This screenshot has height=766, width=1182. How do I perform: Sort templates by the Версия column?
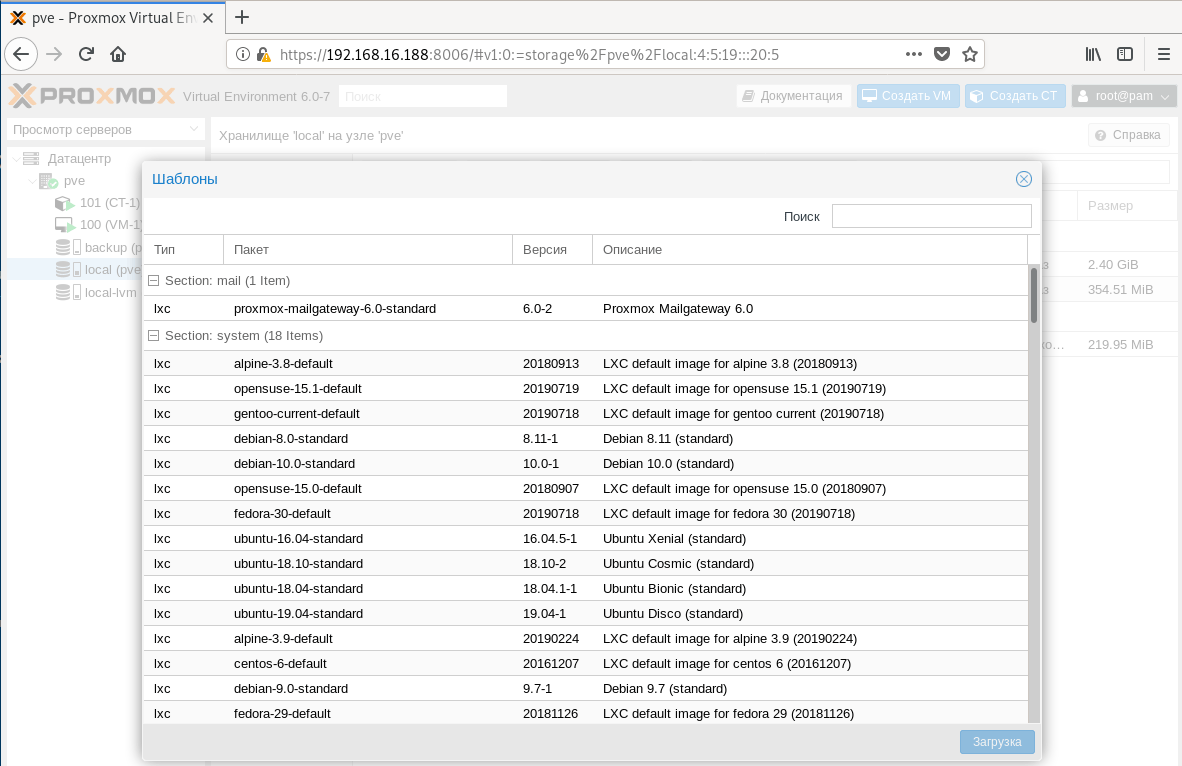coord(551,249)
